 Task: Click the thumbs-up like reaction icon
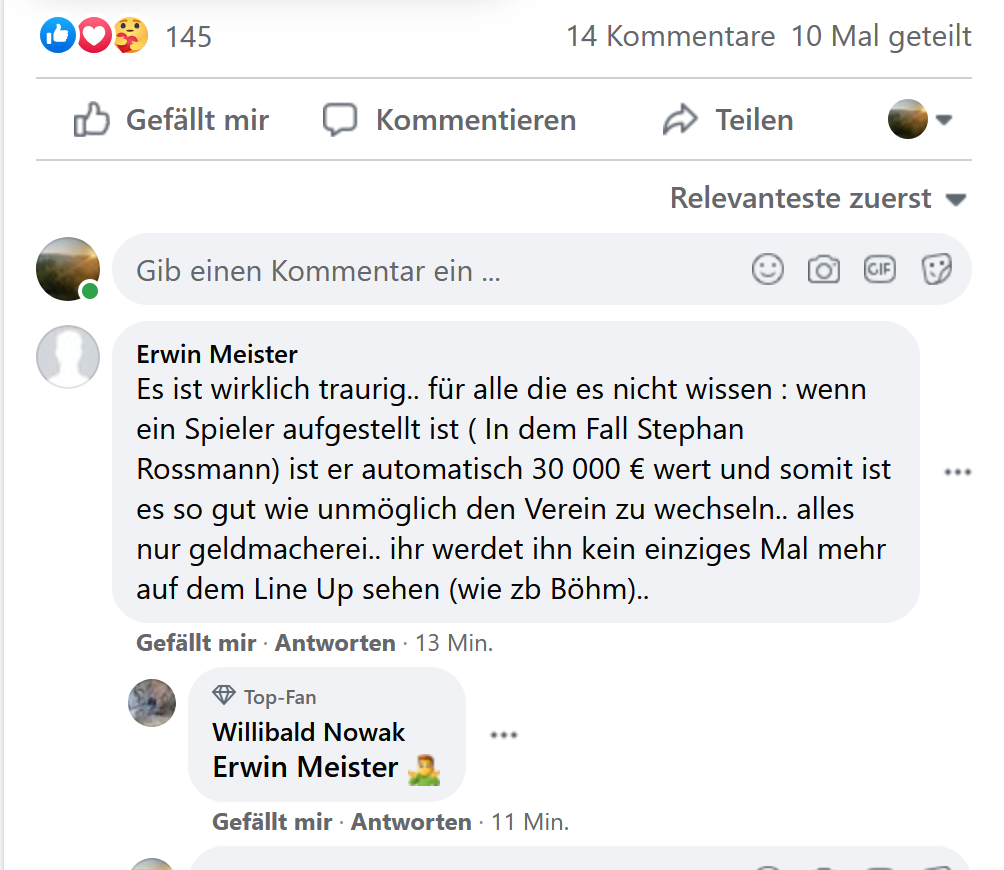(58, 37)
